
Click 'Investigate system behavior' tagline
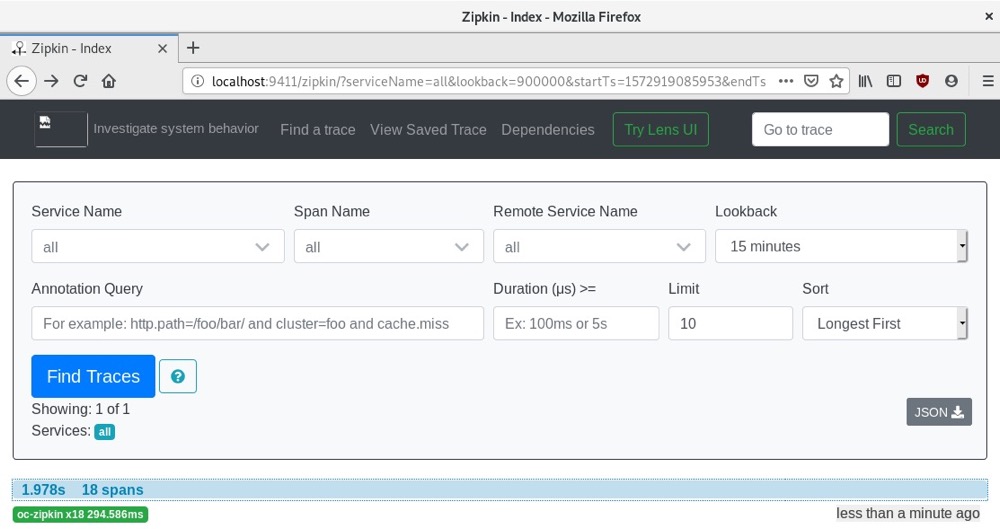tap(176, 128)
